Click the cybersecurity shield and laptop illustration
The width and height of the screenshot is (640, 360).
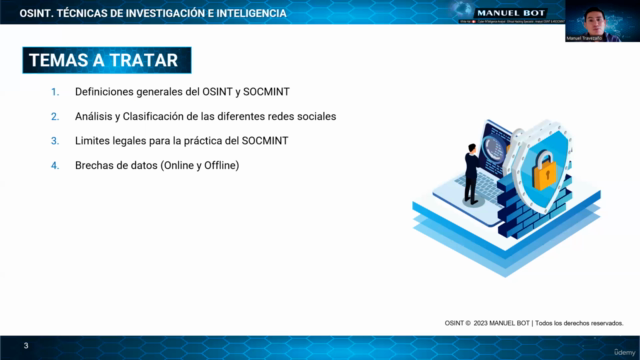coord(507,198)
